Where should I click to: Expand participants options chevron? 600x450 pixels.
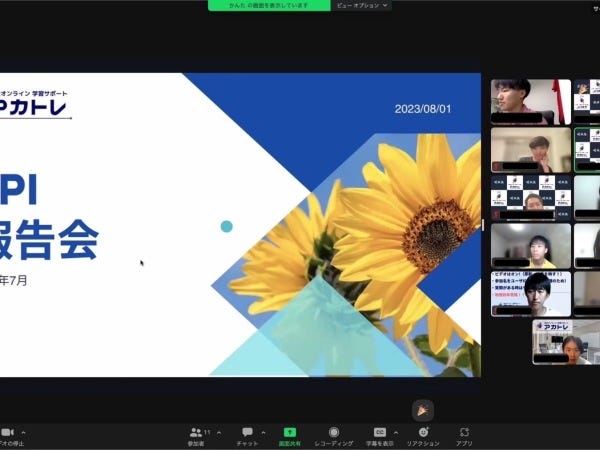(x=219, y=433)
